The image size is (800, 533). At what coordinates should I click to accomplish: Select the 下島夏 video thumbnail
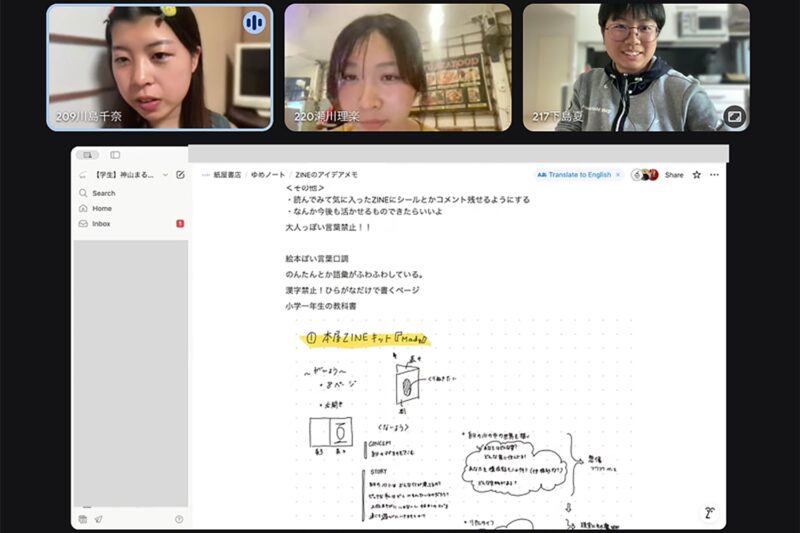[x=636, y=67]
